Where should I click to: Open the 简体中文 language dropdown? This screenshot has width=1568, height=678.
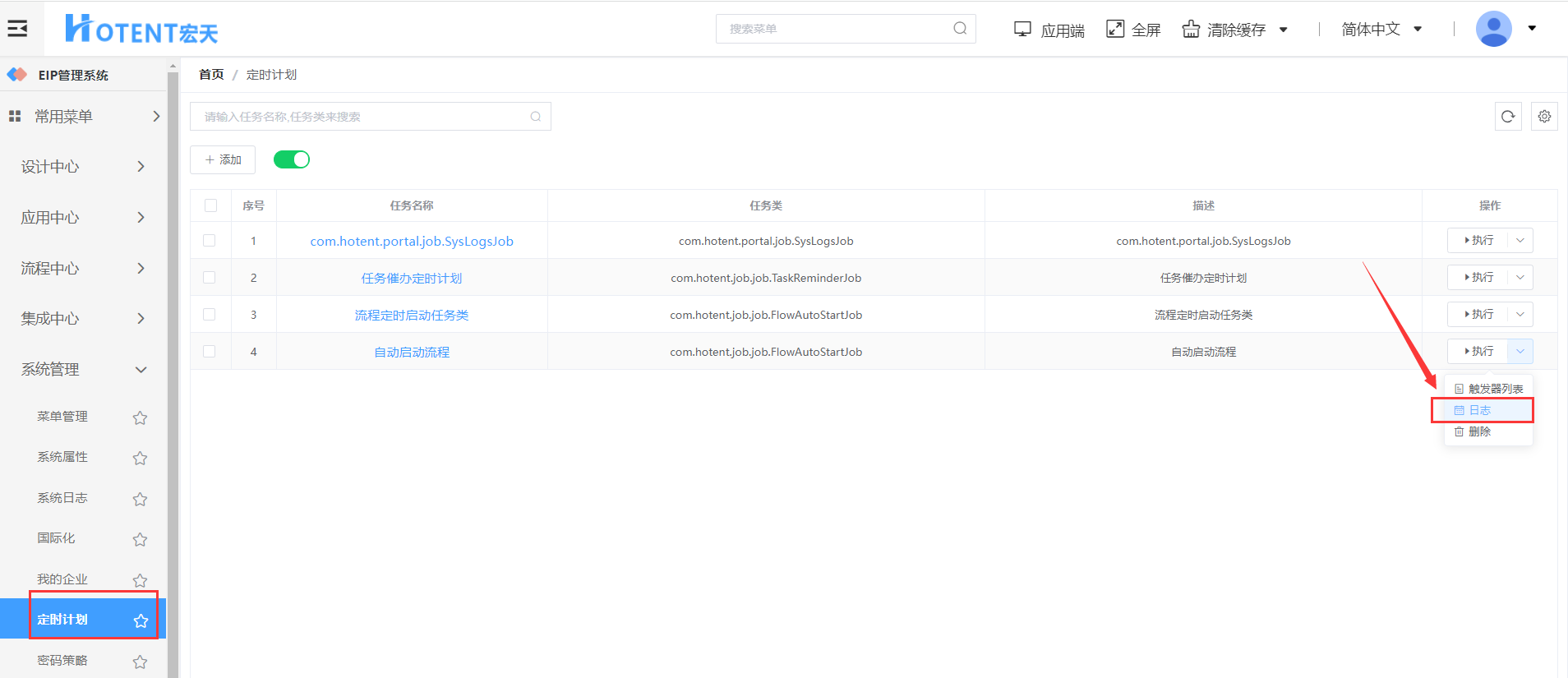[1381, 30]
